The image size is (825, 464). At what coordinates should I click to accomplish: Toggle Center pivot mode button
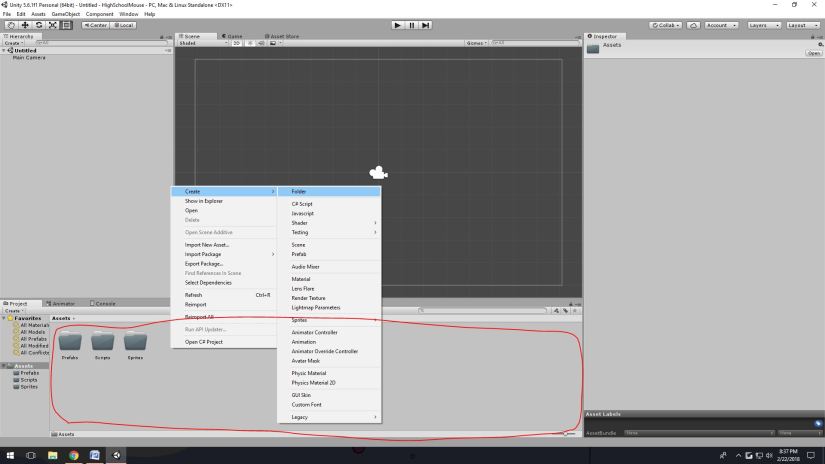pos(96,25)
